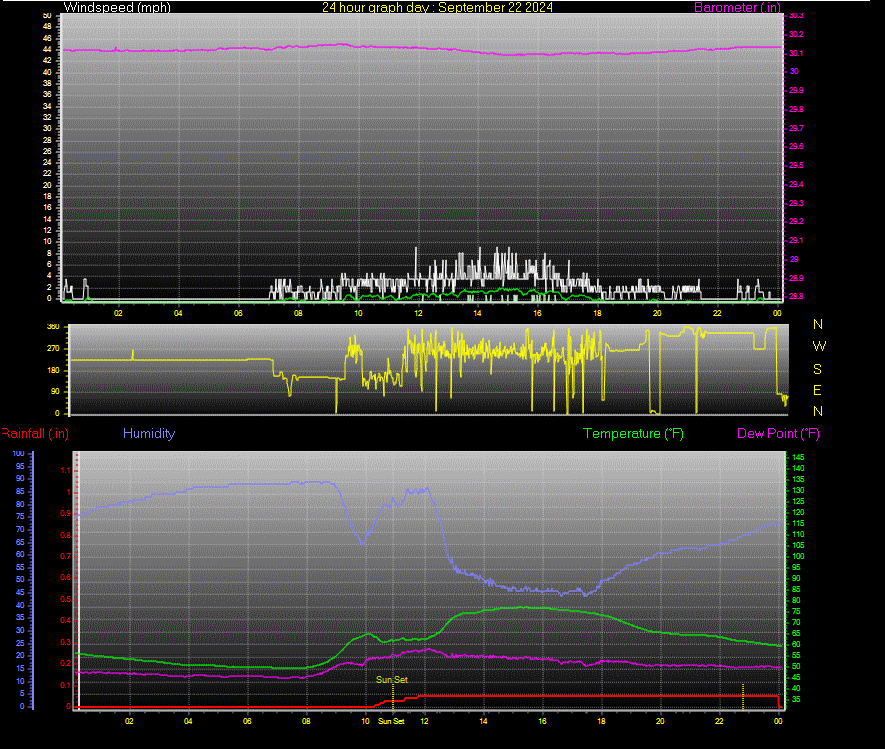Click hour "18" on the bottom graph time axis
Screen dimensions: 885x749
601,721
